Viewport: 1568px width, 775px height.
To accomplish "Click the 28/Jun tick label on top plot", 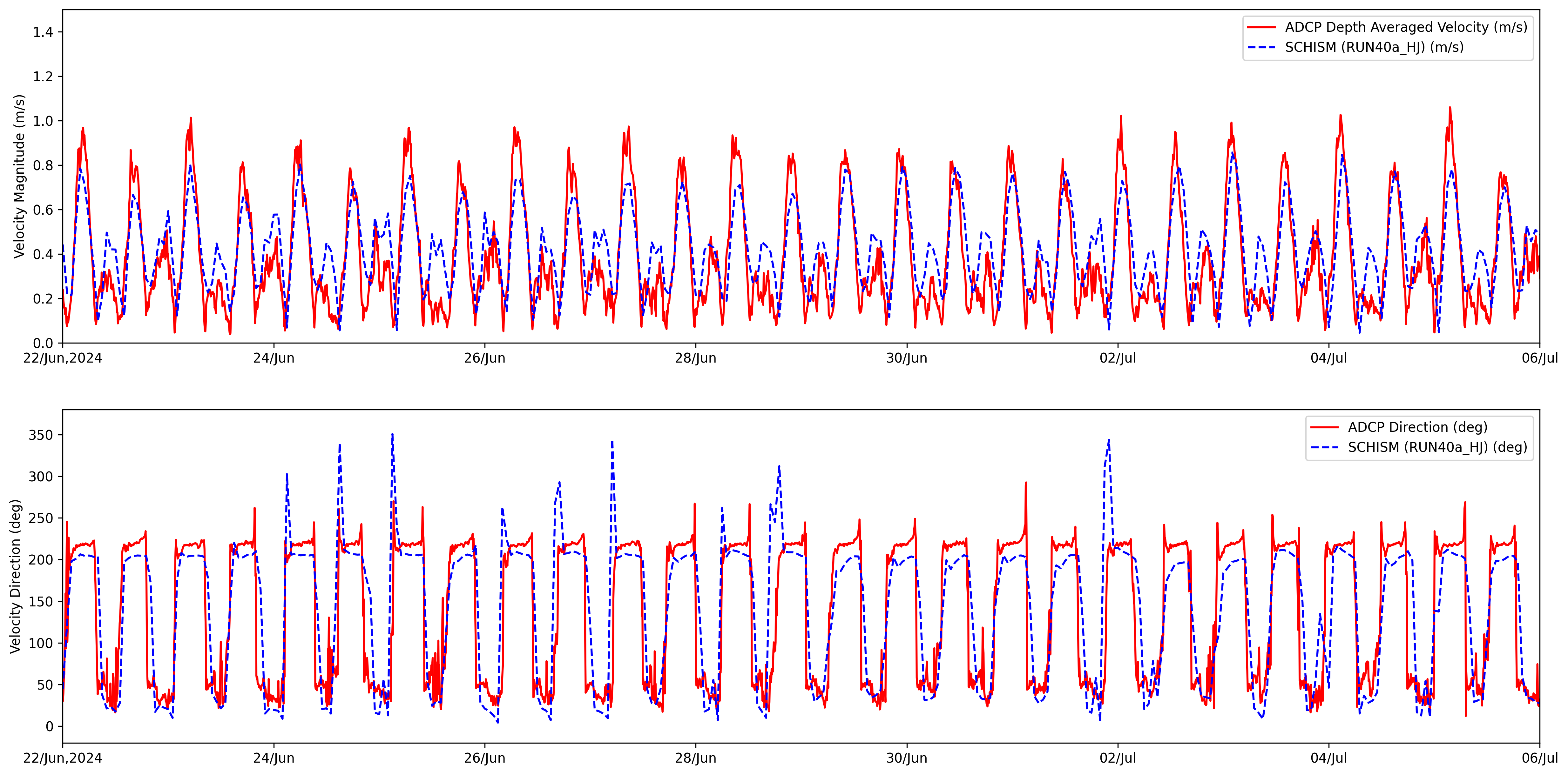I will [x=695, y=358].
